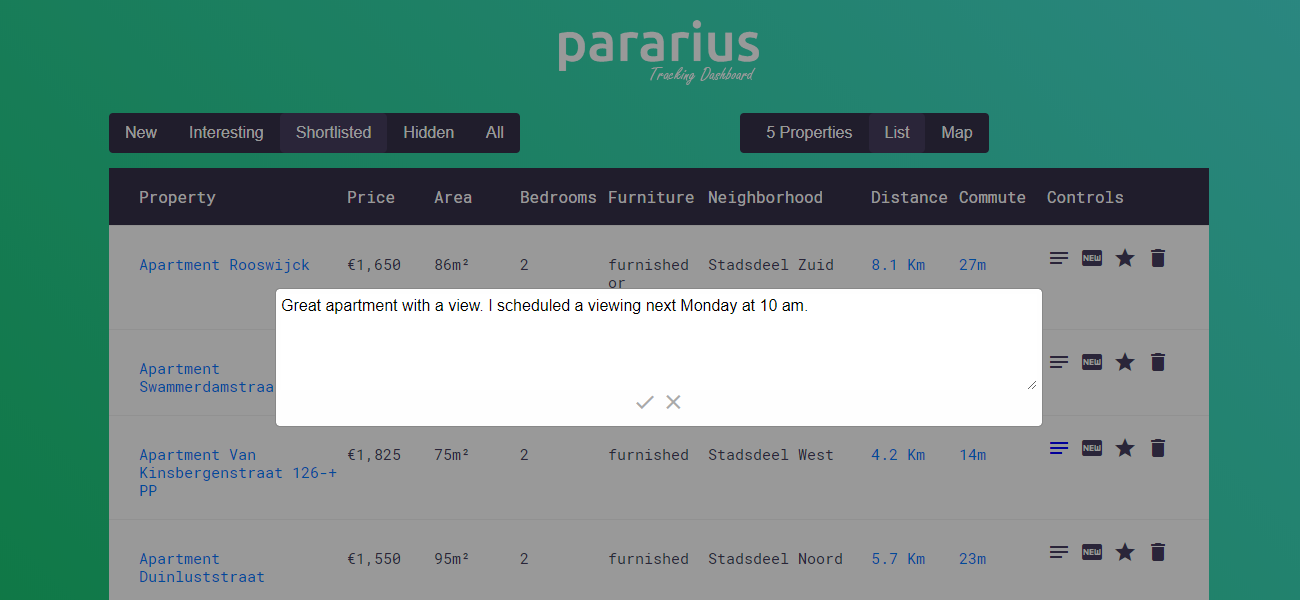Switch to the Interesting tab

(226, 133)
